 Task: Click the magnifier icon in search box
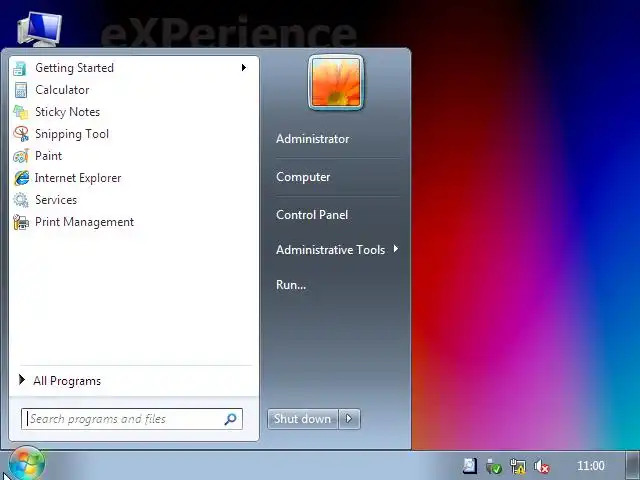230,419
